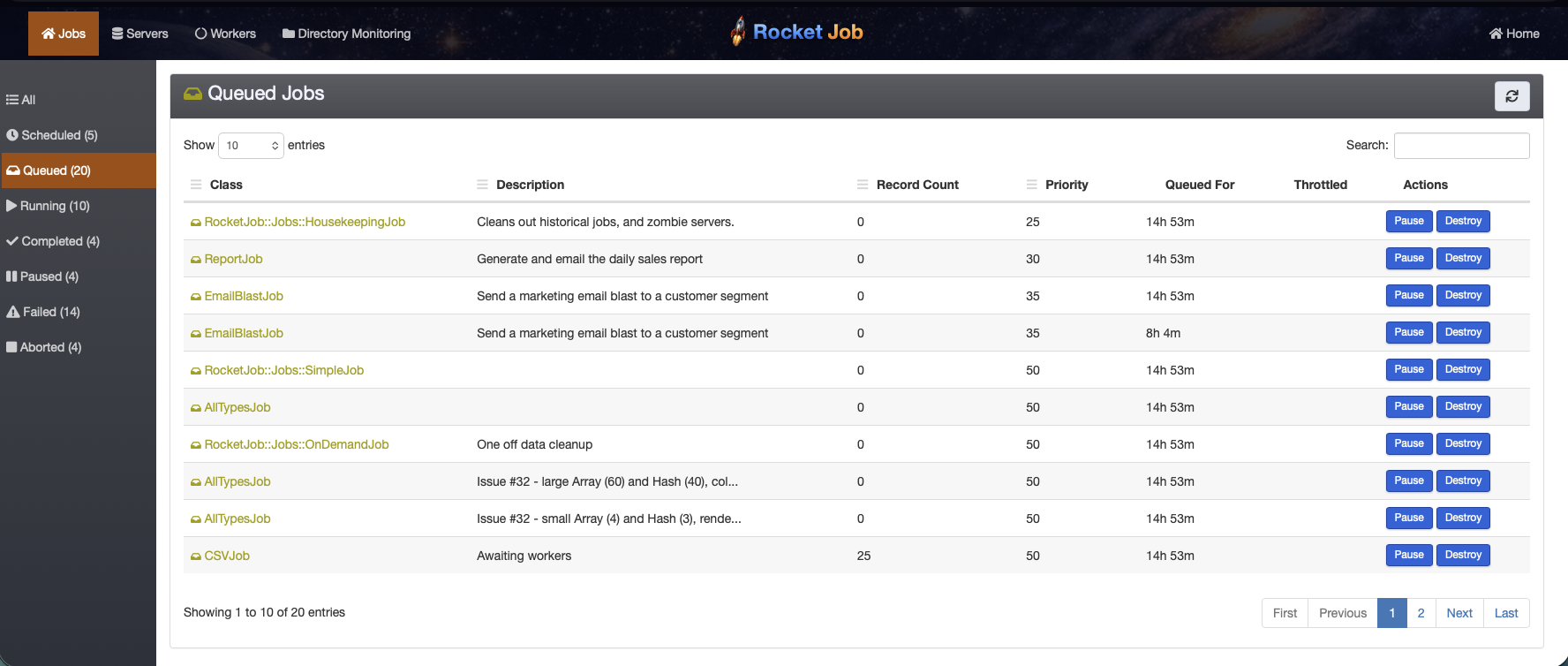Go to the First page
The height and width of the screenshot is (666, 1568).
1285,613
